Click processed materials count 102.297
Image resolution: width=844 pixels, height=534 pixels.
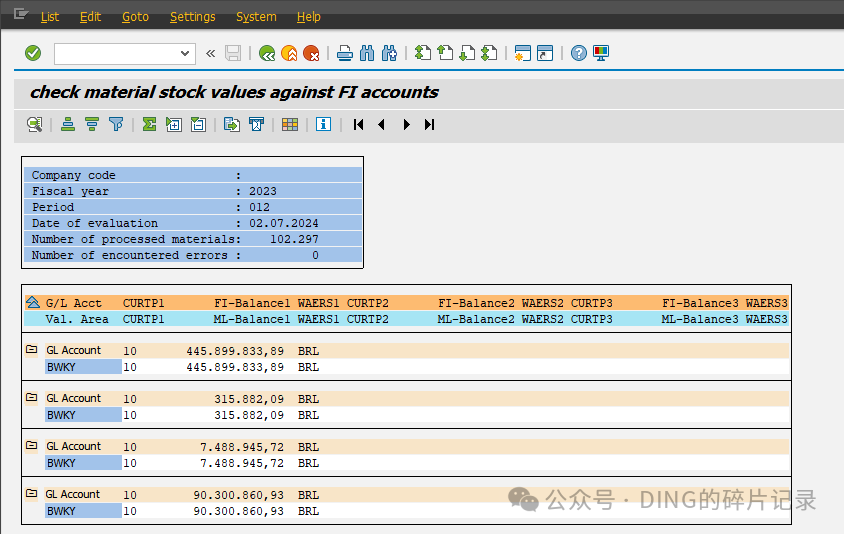coord(294,239)
